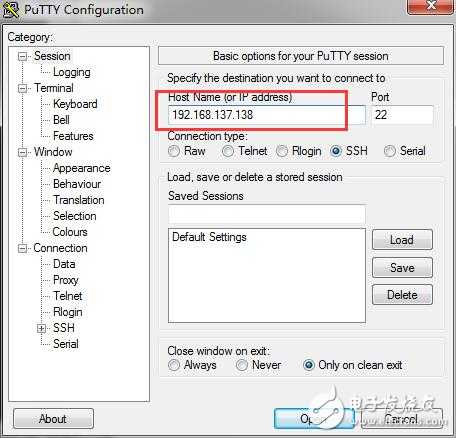Select Never for close window on exit

click(242, 365)
